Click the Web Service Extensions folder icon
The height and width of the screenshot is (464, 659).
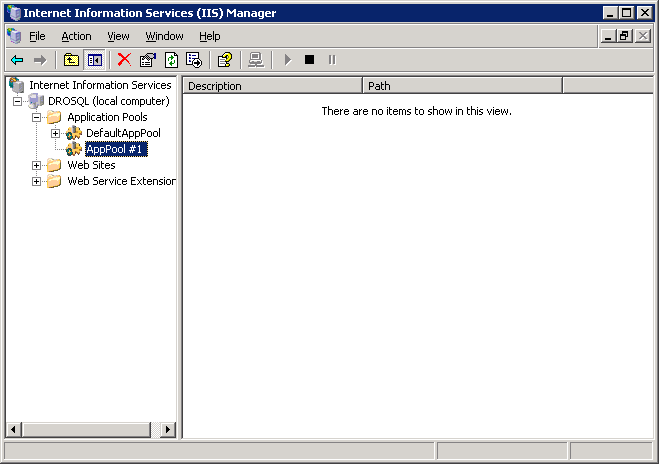54,181
